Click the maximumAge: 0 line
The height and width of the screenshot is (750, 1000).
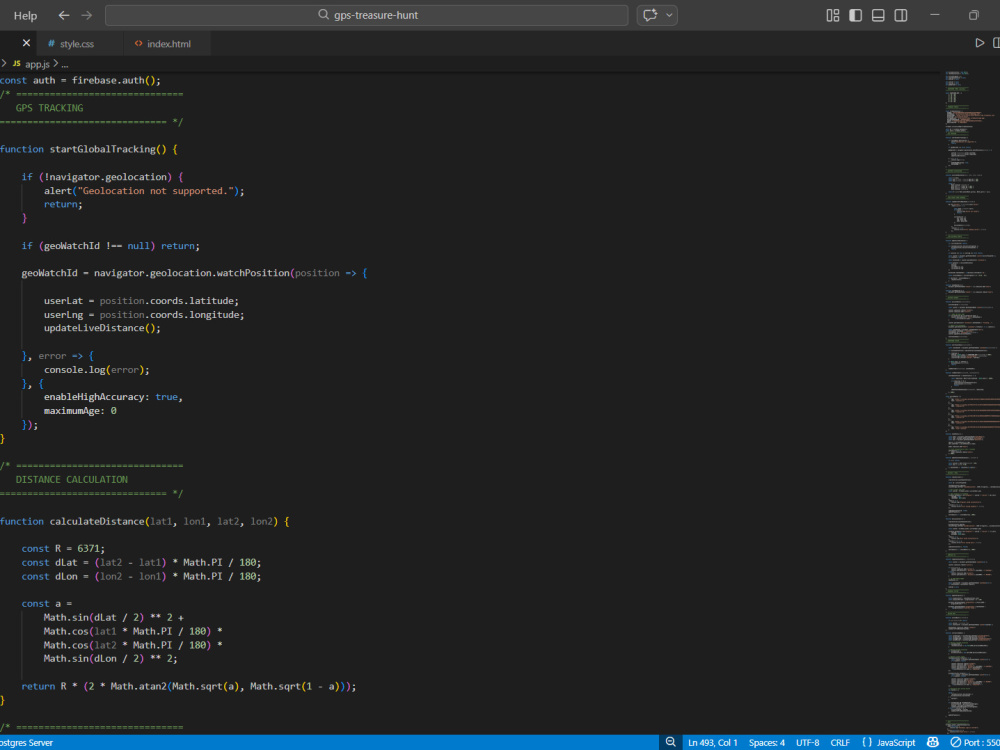(x=80, y=411)
